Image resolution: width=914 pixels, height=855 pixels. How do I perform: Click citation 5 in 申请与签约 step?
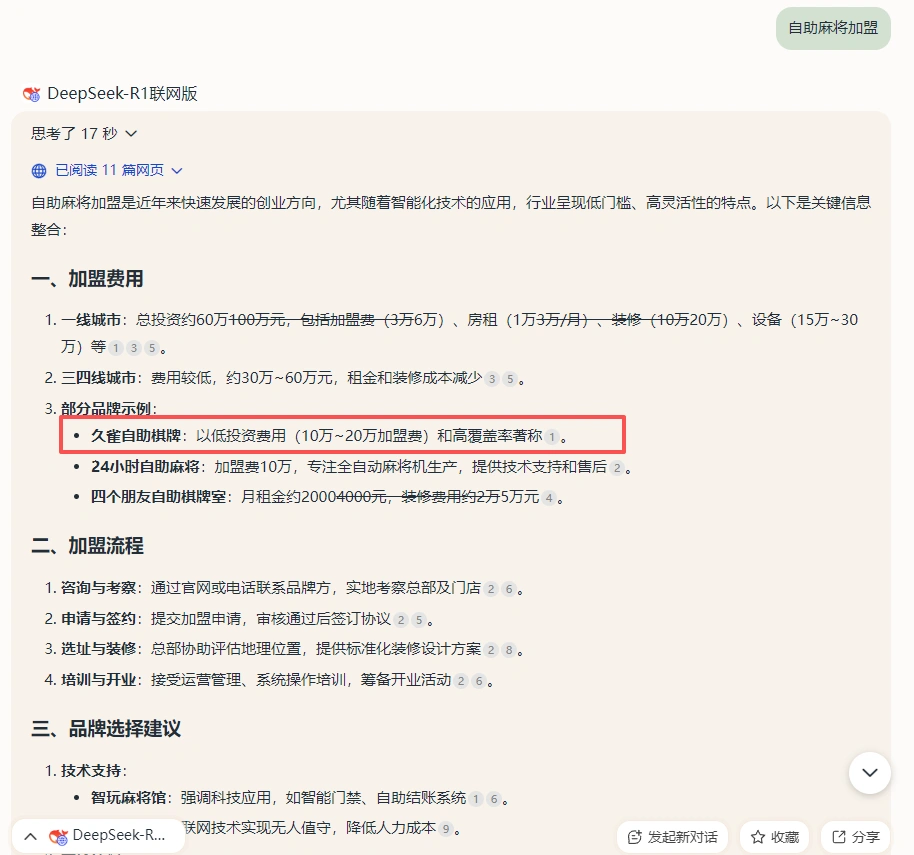click(419, 620)
